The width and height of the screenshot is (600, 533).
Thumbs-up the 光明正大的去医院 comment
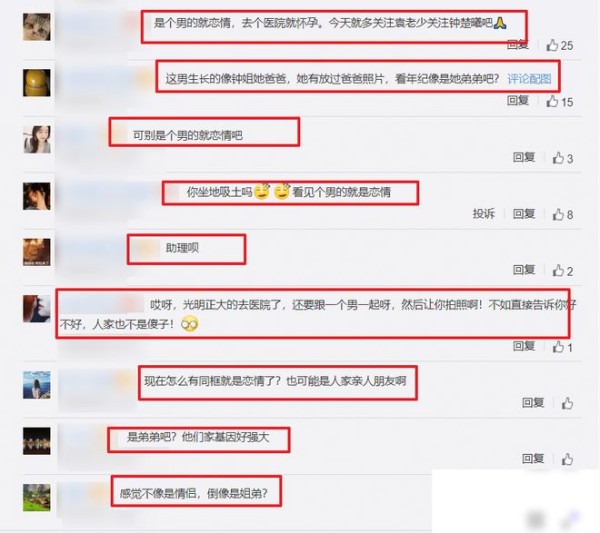pos(558,347)
